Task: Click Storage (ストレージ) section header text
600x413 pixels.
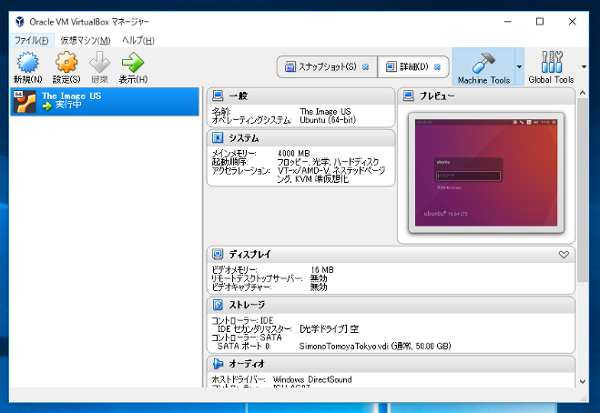Action: (x=247, y=305)
